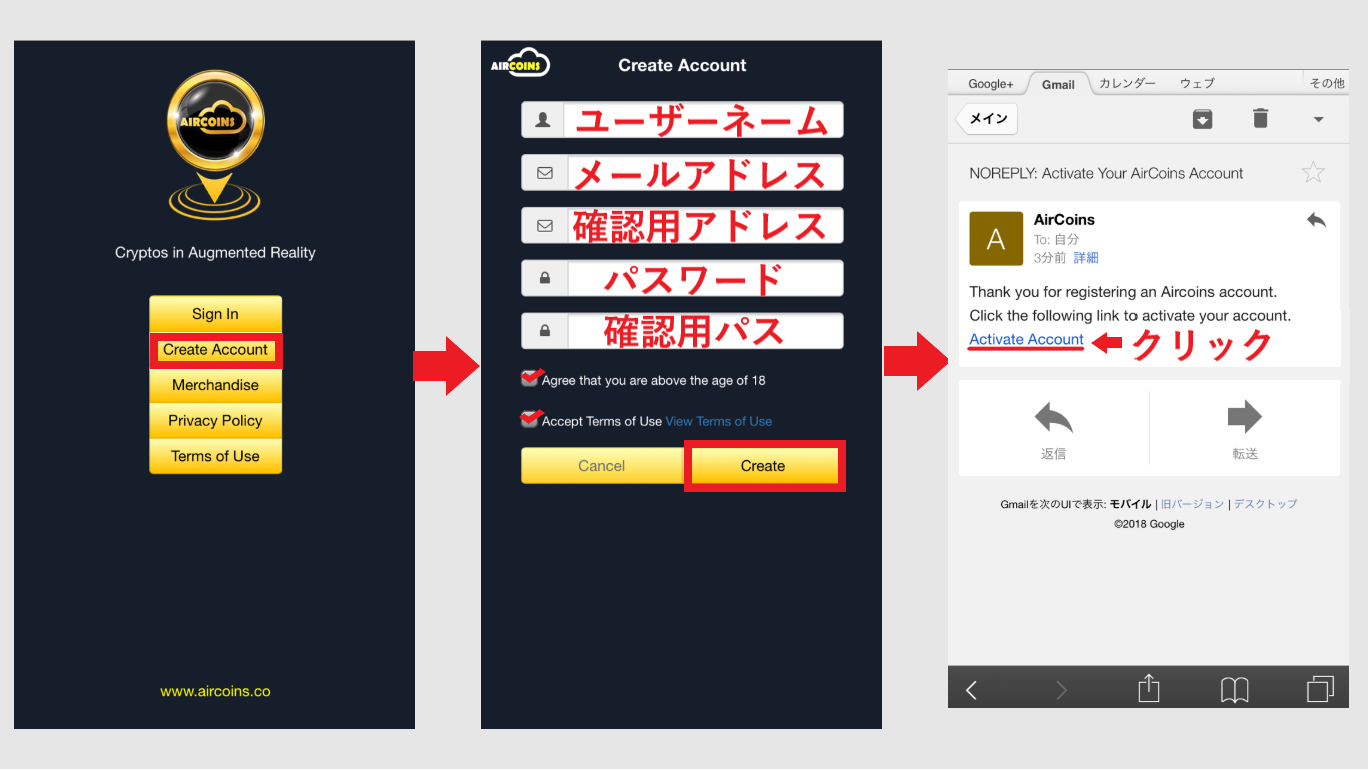
Task: Tap the 返信 reply button
Action: (x=1054, y=430)
